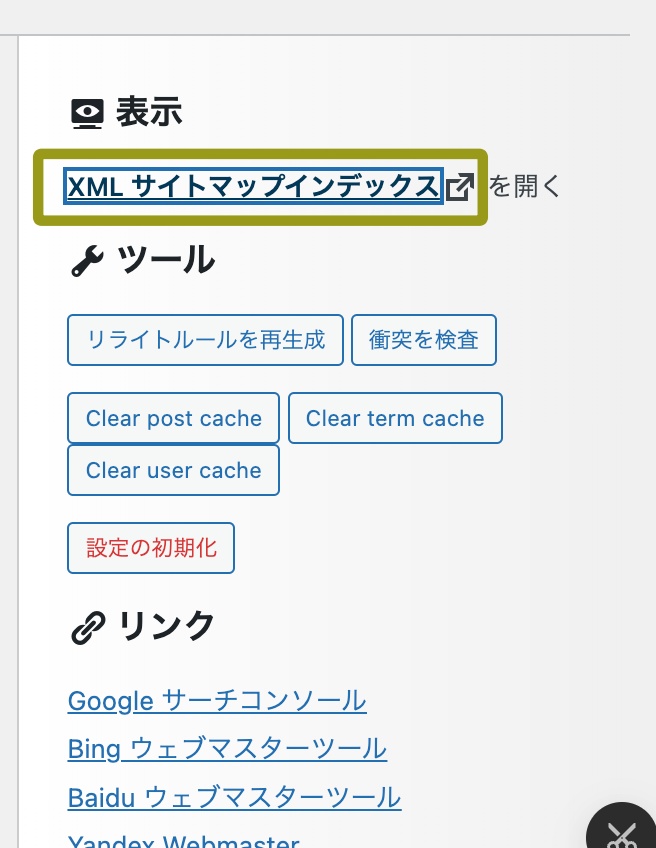This screenshot has height=848, width=656.
Task: Open Baidu ウェブマスターツール
Action: (x=233, y=797)
